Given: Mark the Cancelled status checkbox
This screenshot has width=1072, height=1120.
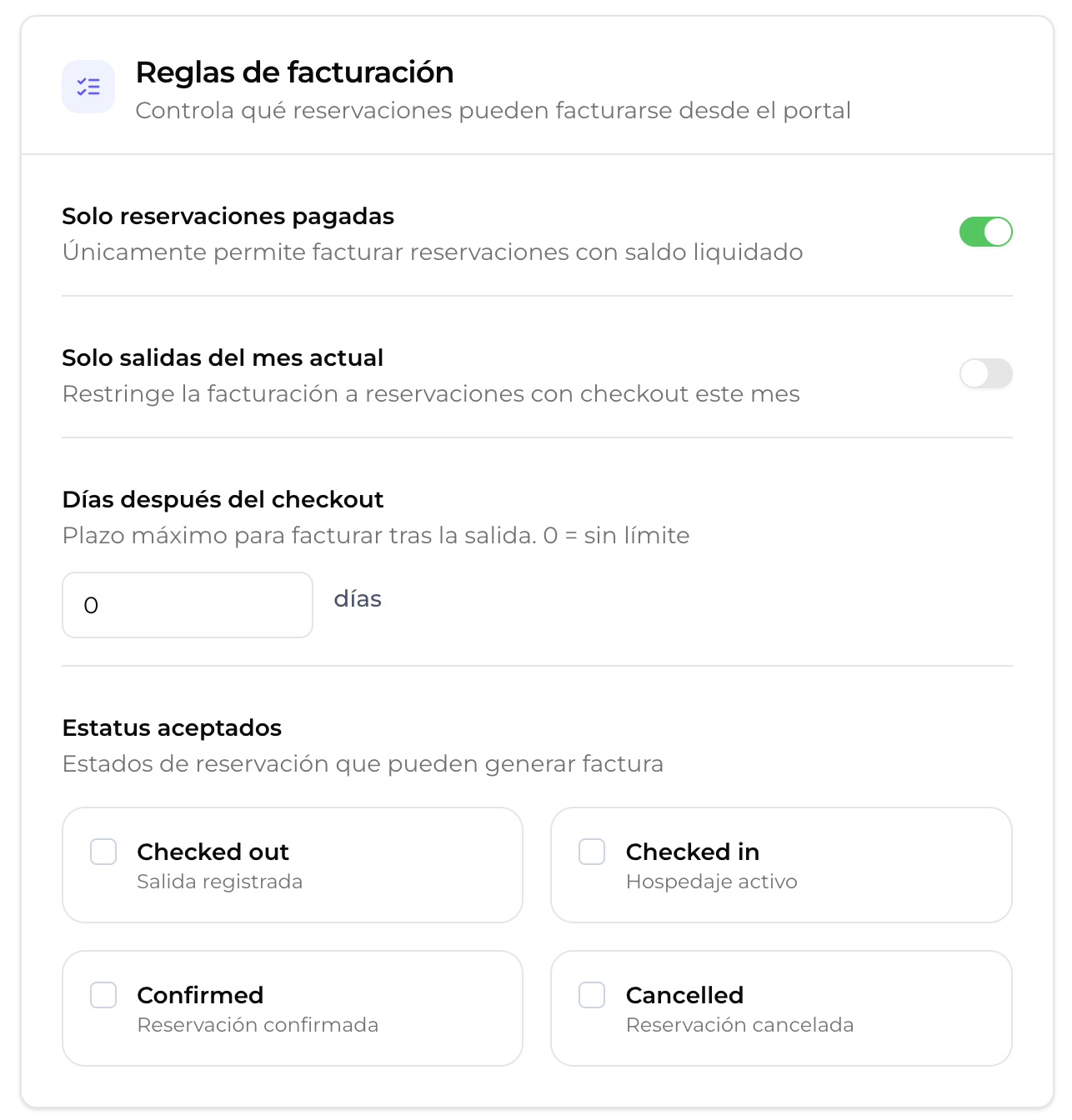Looking at the screenshot, I should [592, 995].
